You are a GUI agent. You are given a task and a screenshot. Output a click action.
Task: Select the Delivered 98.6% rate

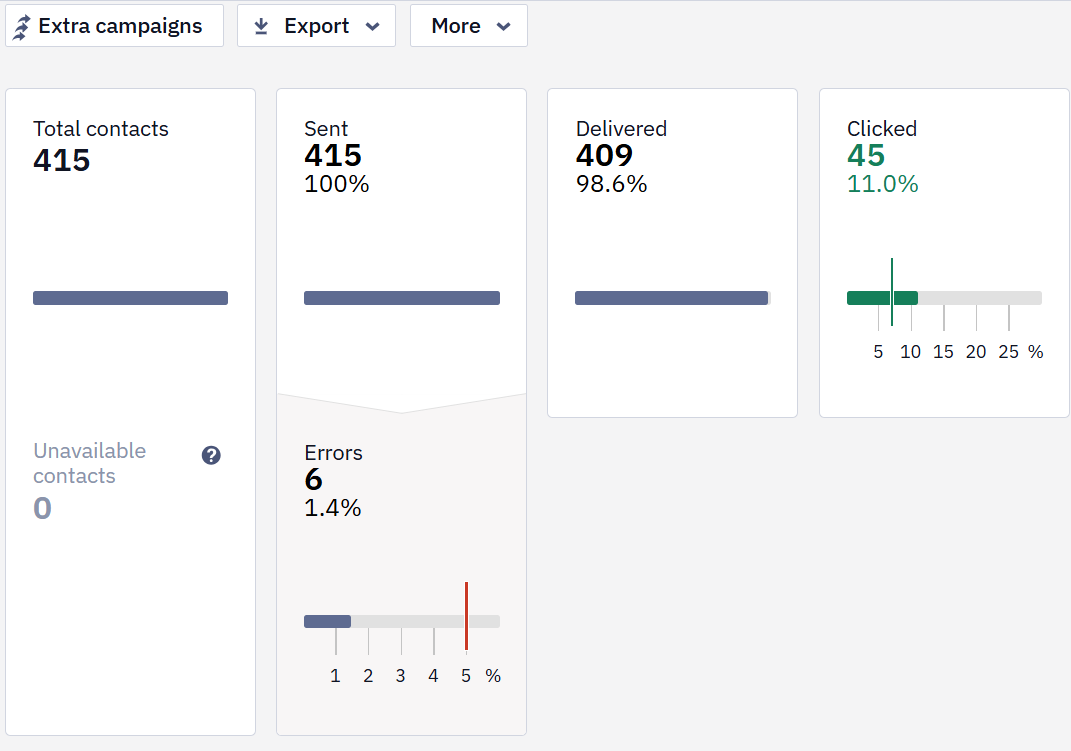pyautogui.click(x=611, y=184)
